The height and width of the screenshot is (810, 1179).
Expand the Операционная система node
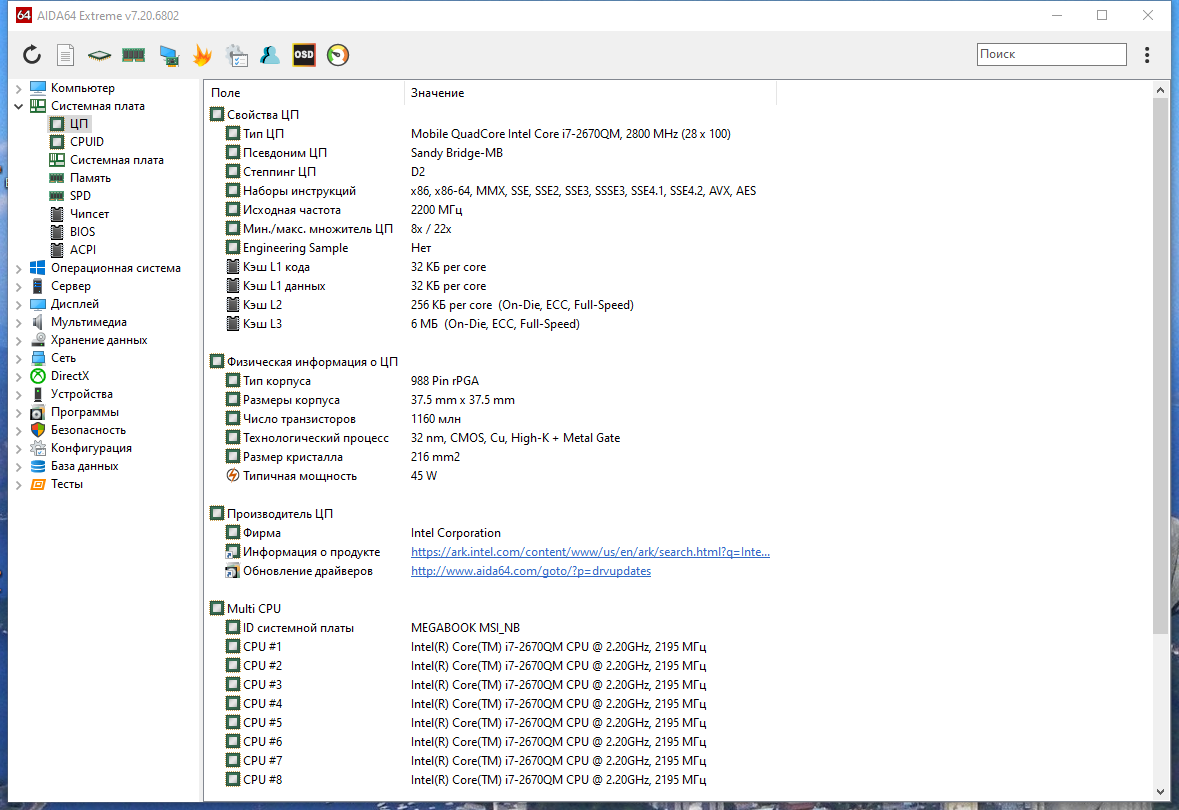click(18, 268)
